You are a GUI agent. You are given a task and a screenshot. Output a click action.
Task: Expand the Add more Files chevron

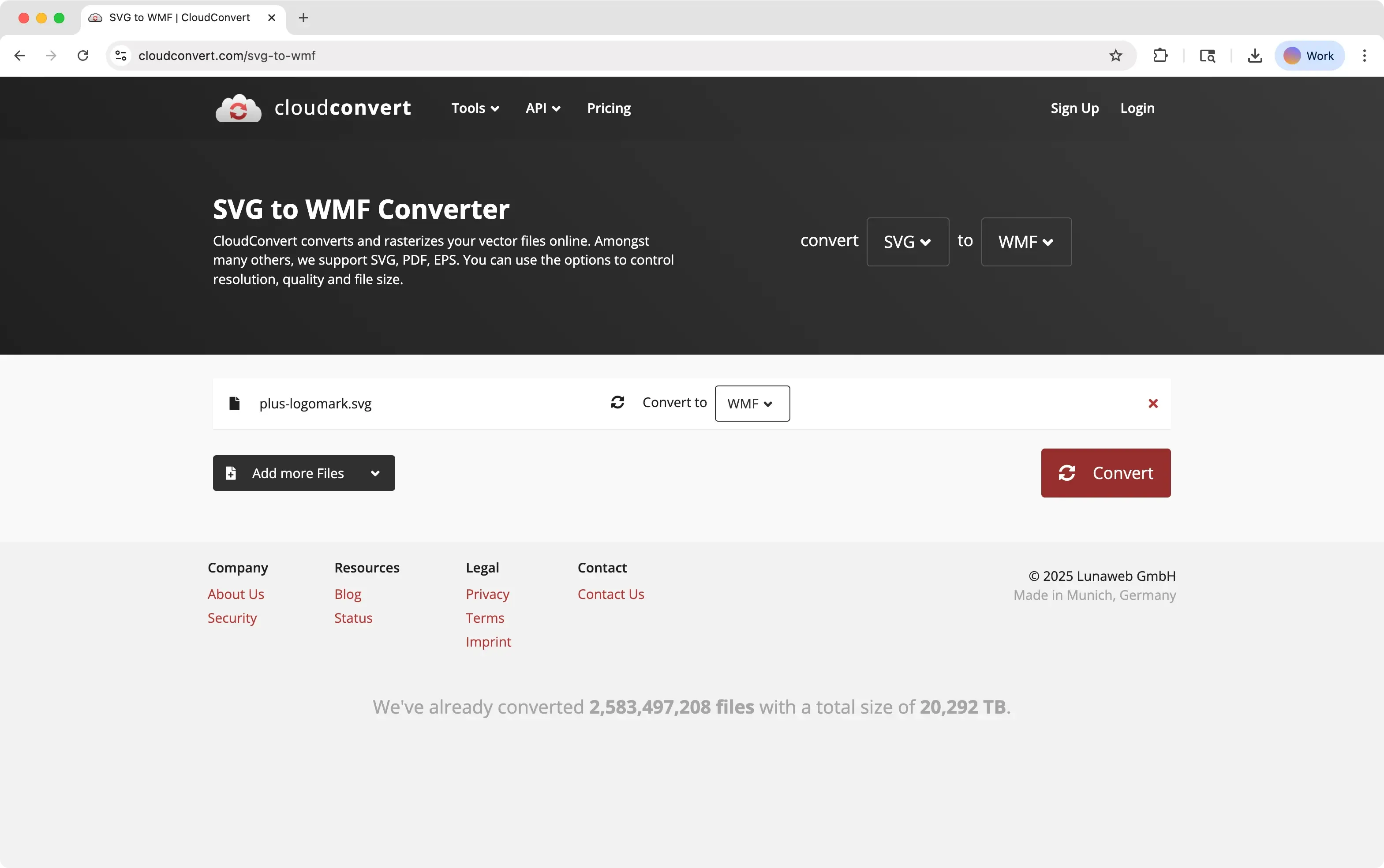(x=375, y=472)
